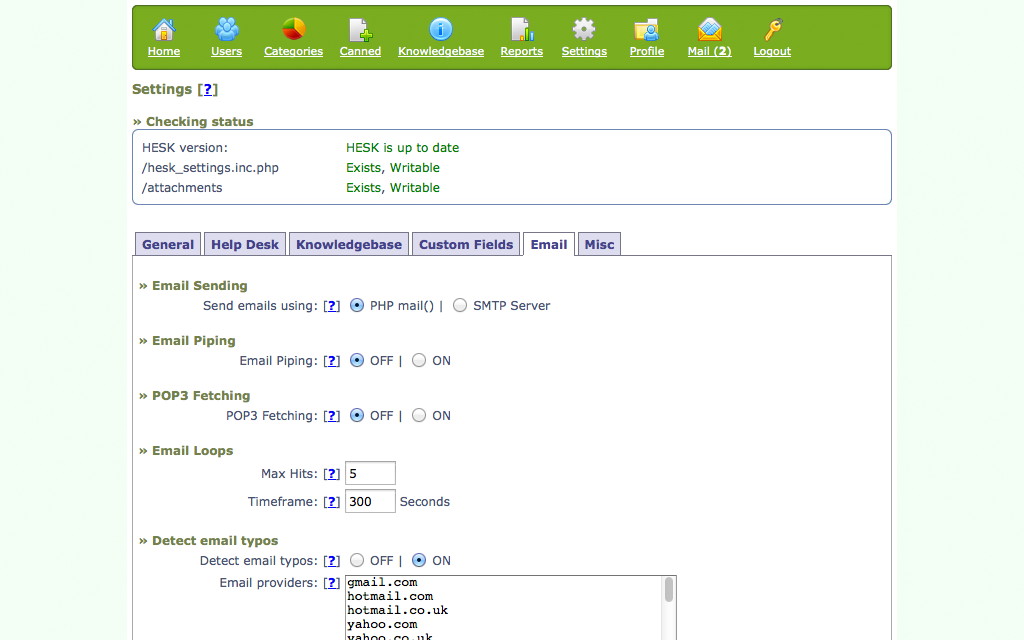Screen dimensions: 1024x640
Task: Click the Canned responses icon
Action: click(x=360, y=30)
